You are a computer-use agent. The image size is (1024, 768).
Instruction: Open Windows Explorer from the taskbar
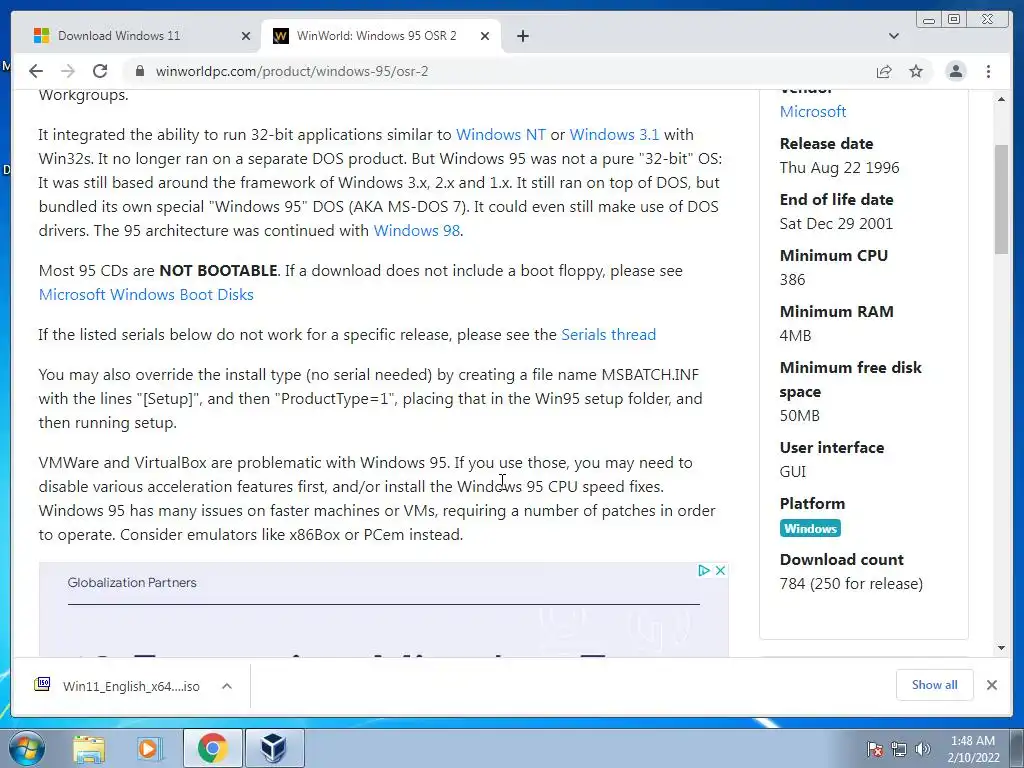pyautogui.click(x=89, y=748)
